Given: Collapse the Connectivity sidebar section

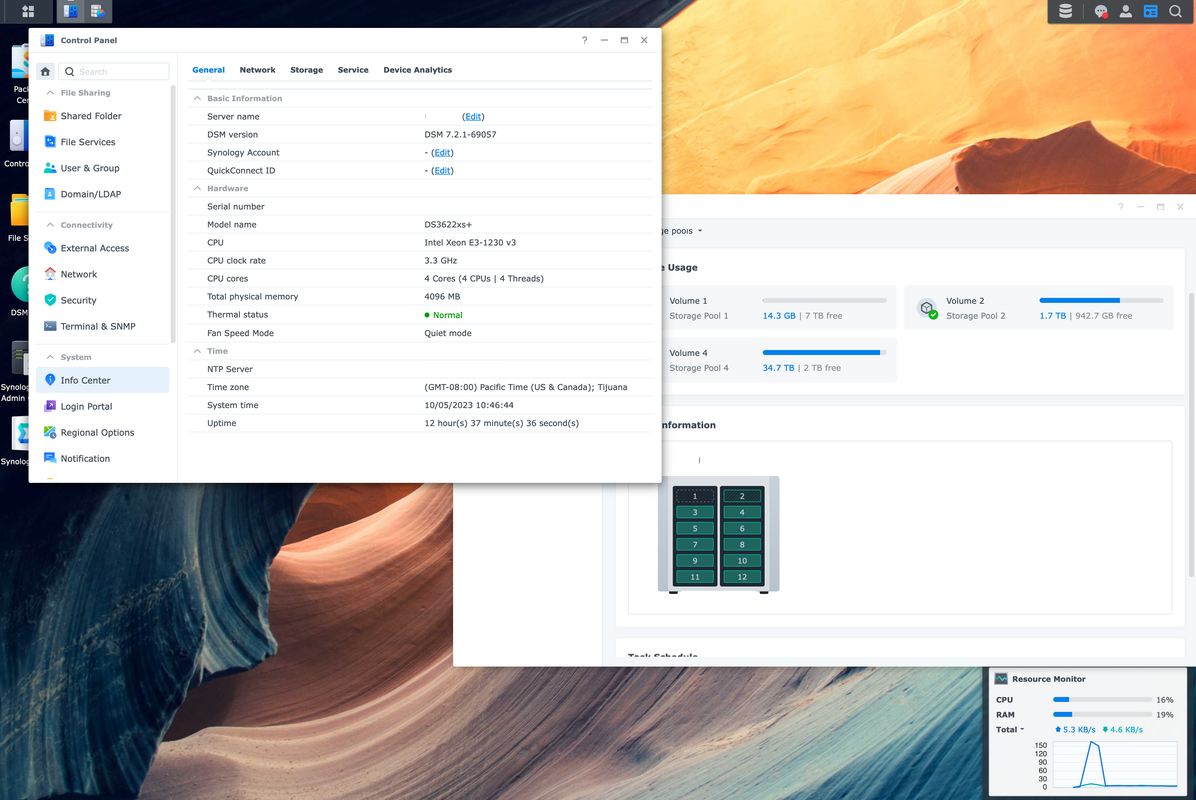Looking at the screenshot, I should pyautogui.click(x=50, y=225).
